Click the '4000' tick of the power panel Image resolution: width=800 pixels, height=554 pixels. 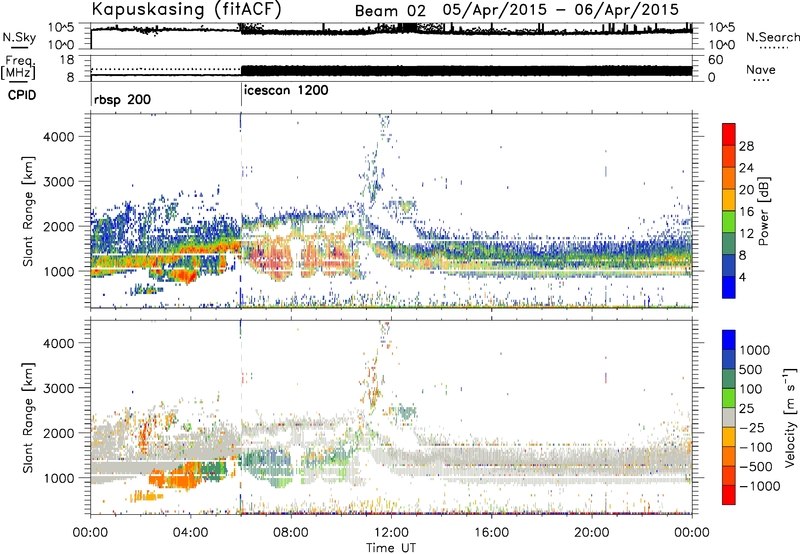click(x=59, y=137)
